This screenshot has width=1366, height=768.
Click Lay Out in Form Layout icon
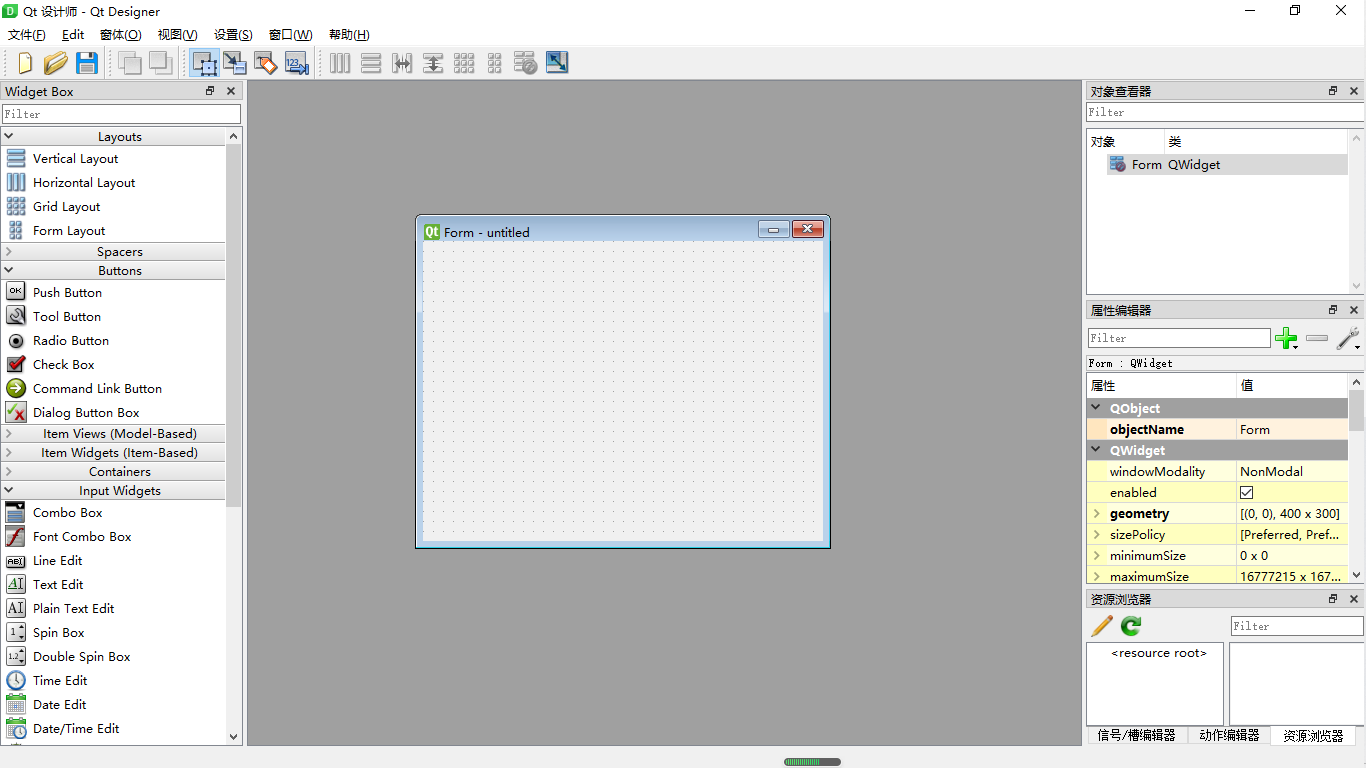coord(494,63)
